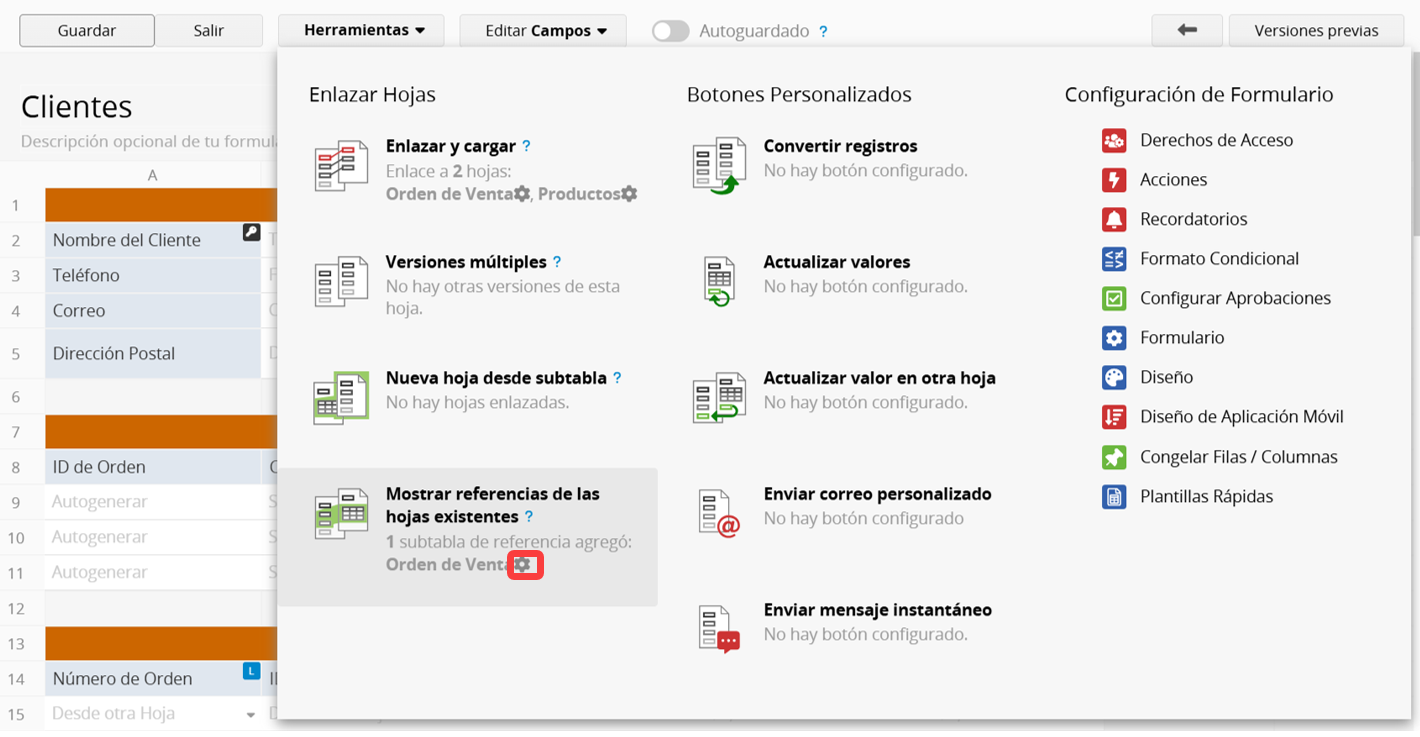Click gear icon next to Productos
This screenshot has height=737, width=1420.
629,194
